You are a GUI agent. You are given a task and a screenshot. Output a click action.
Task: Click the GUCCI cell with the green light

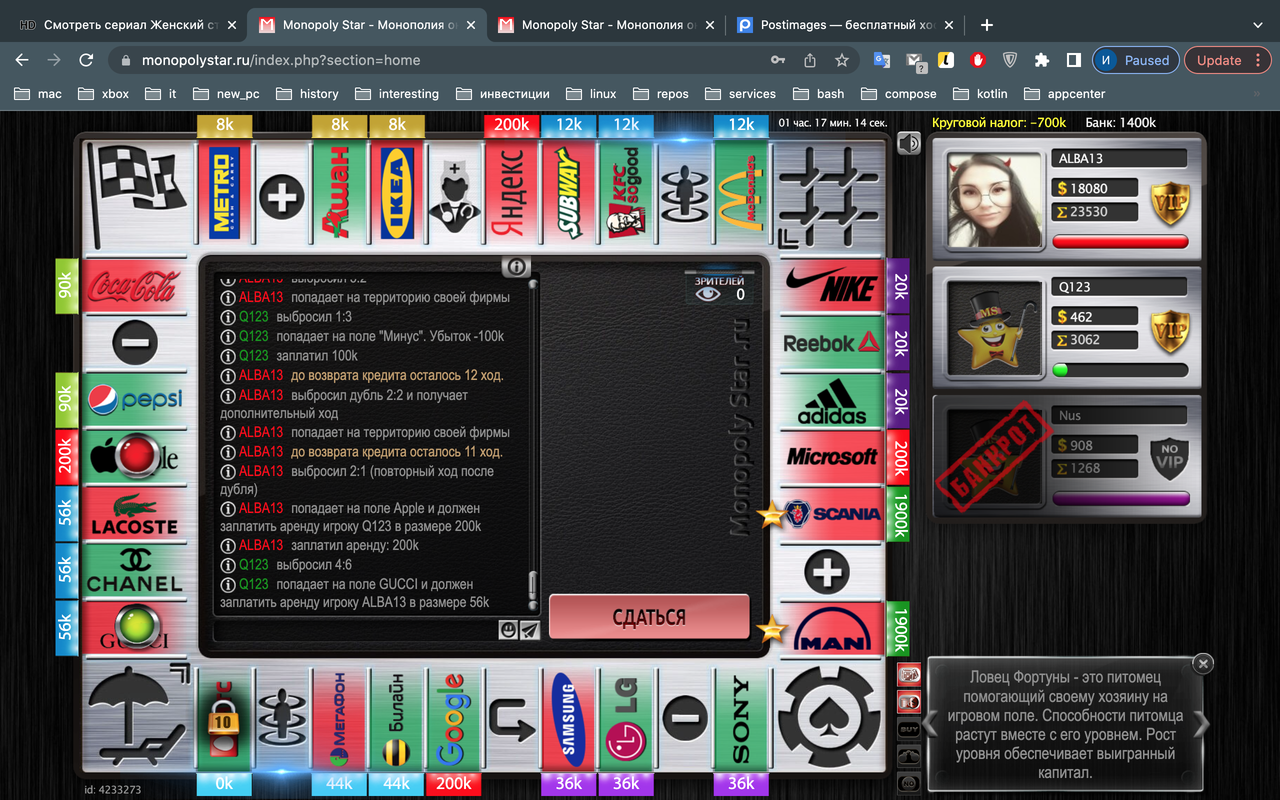[134, 629]
